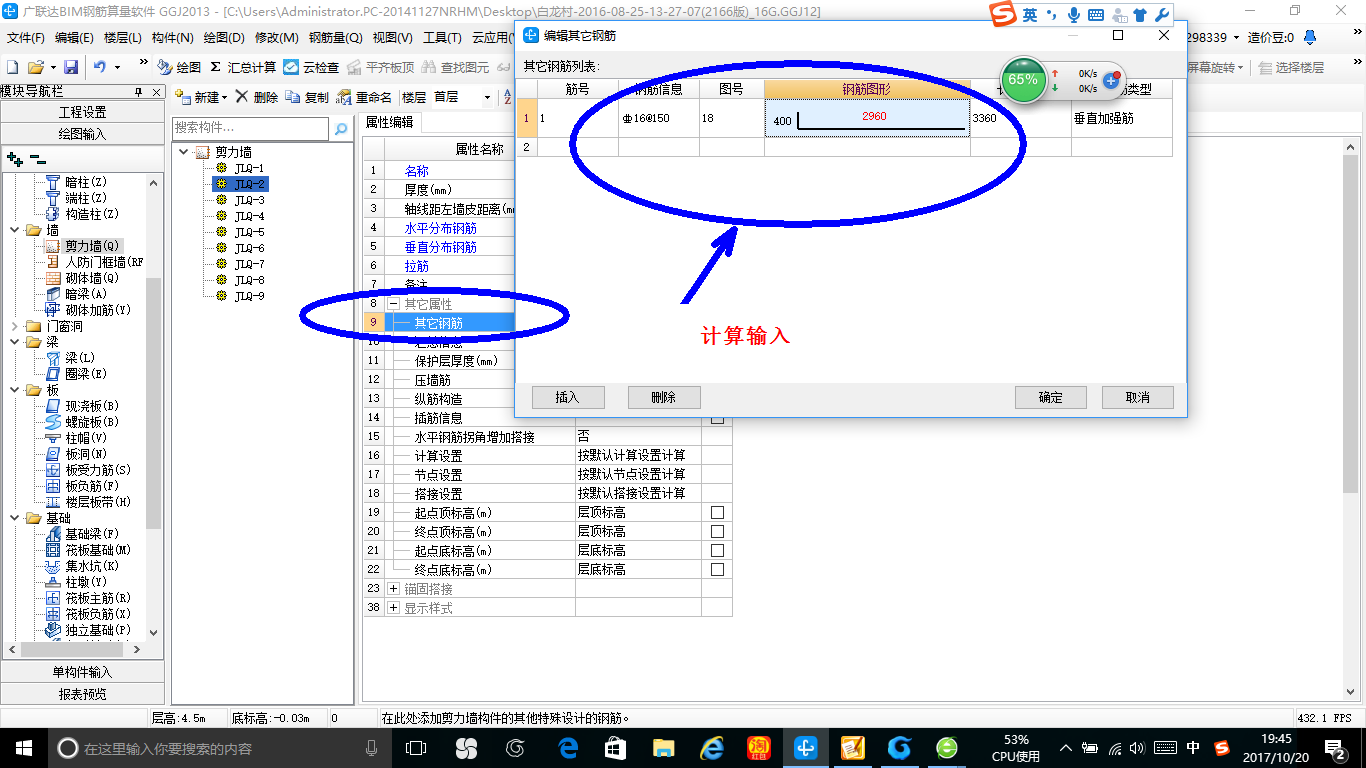The height and width of the screenshot is (768, 1366).
Task: Open the 报表预览 navigation section
Action: click(82, 693)
